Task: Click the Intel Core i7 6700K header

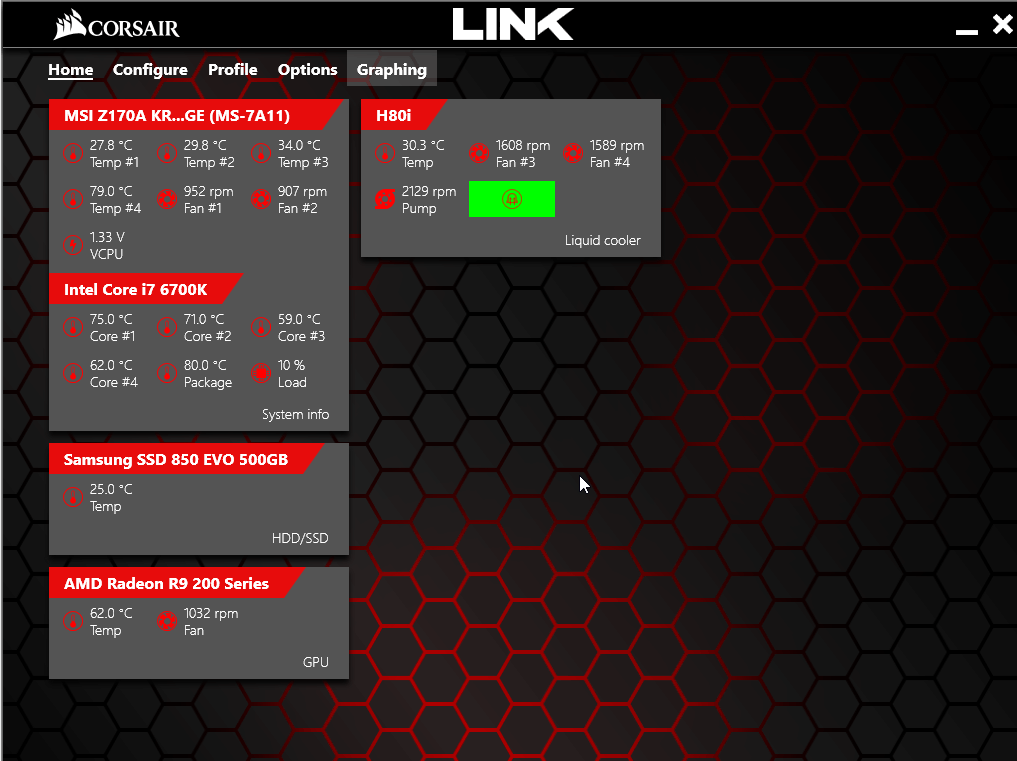Action: (x=144, y=289)
